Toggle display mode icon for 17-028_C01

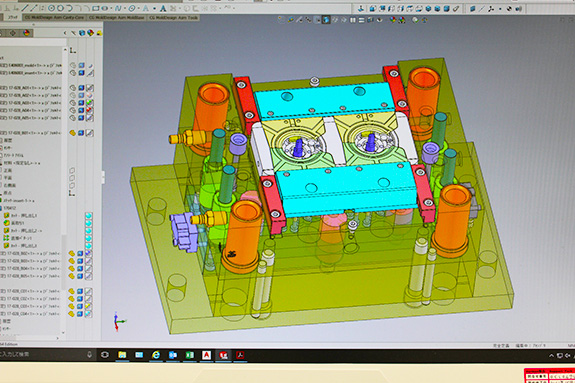coord(88,291)
